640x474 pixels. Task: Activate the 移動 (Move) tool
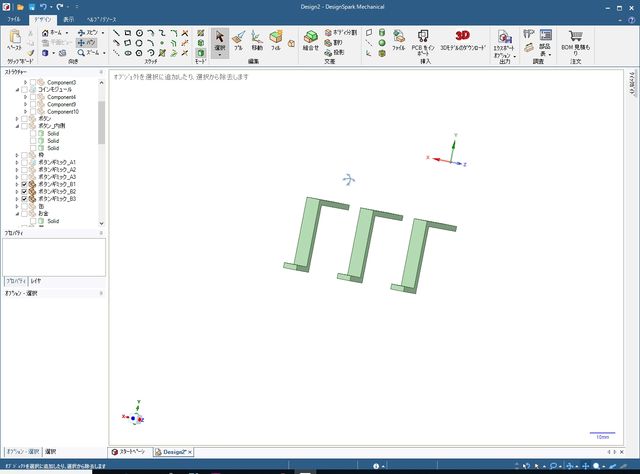coord(257,40)
